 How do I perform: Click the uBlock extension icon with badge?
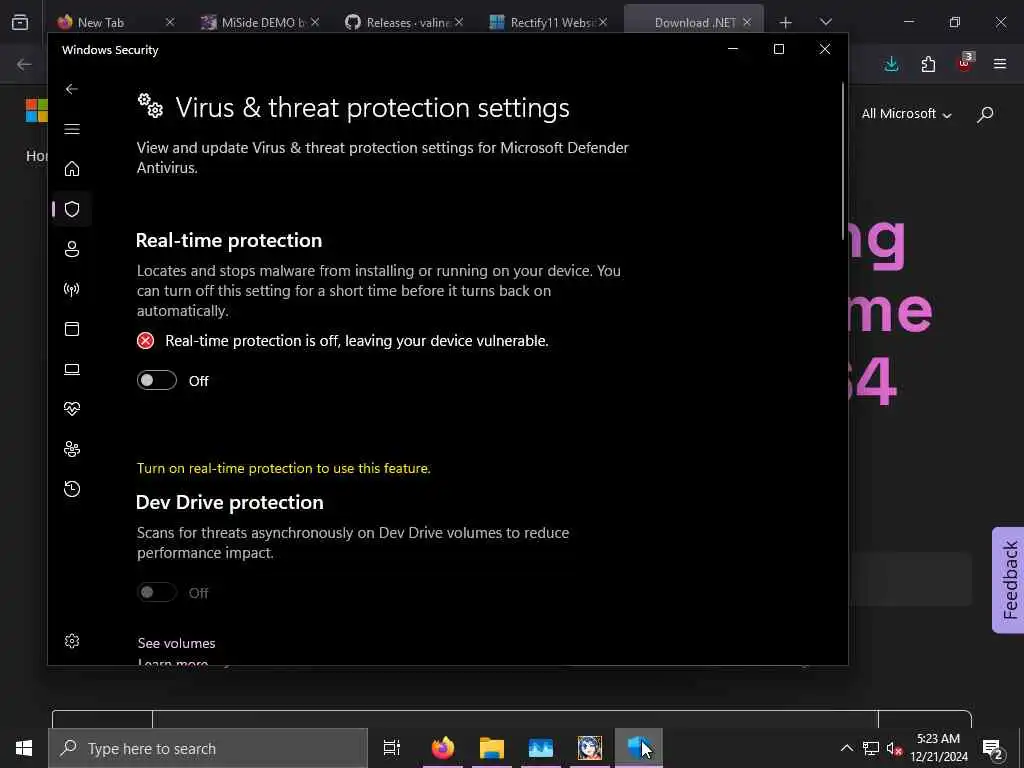coord(965,63)
